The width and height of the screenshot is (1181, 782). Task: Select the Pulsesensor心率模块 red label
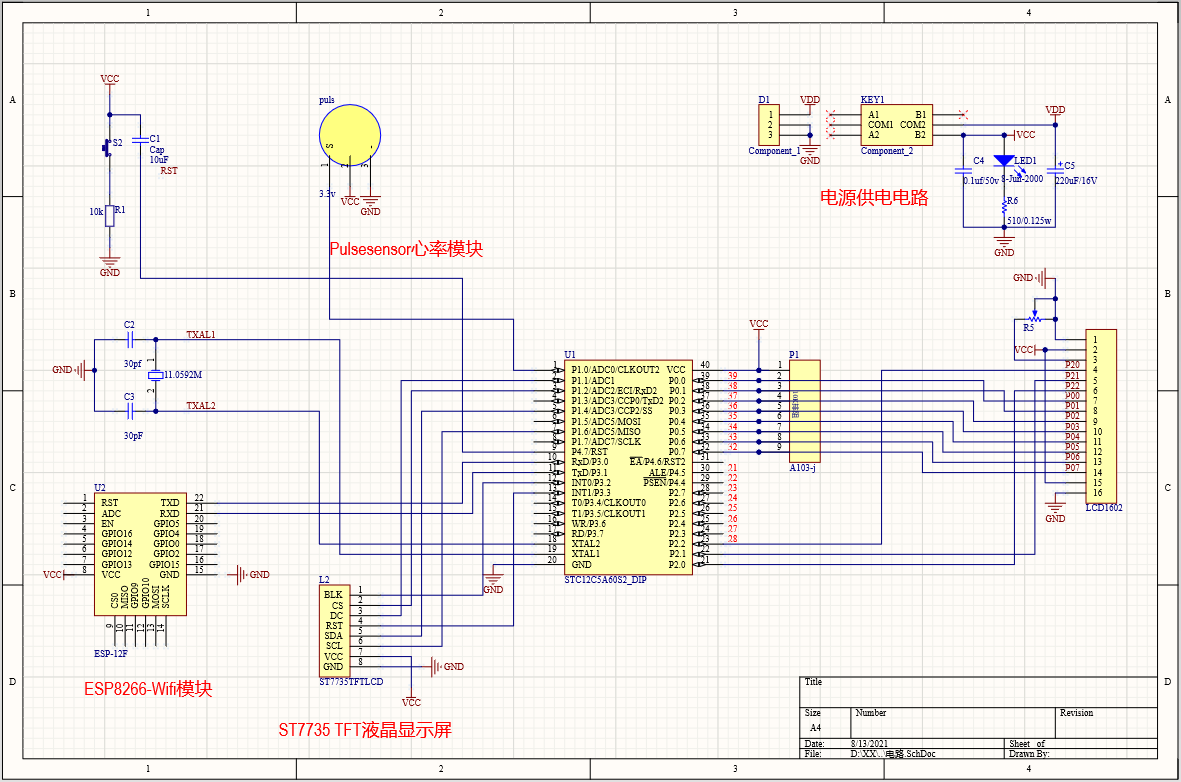point(406,249)
